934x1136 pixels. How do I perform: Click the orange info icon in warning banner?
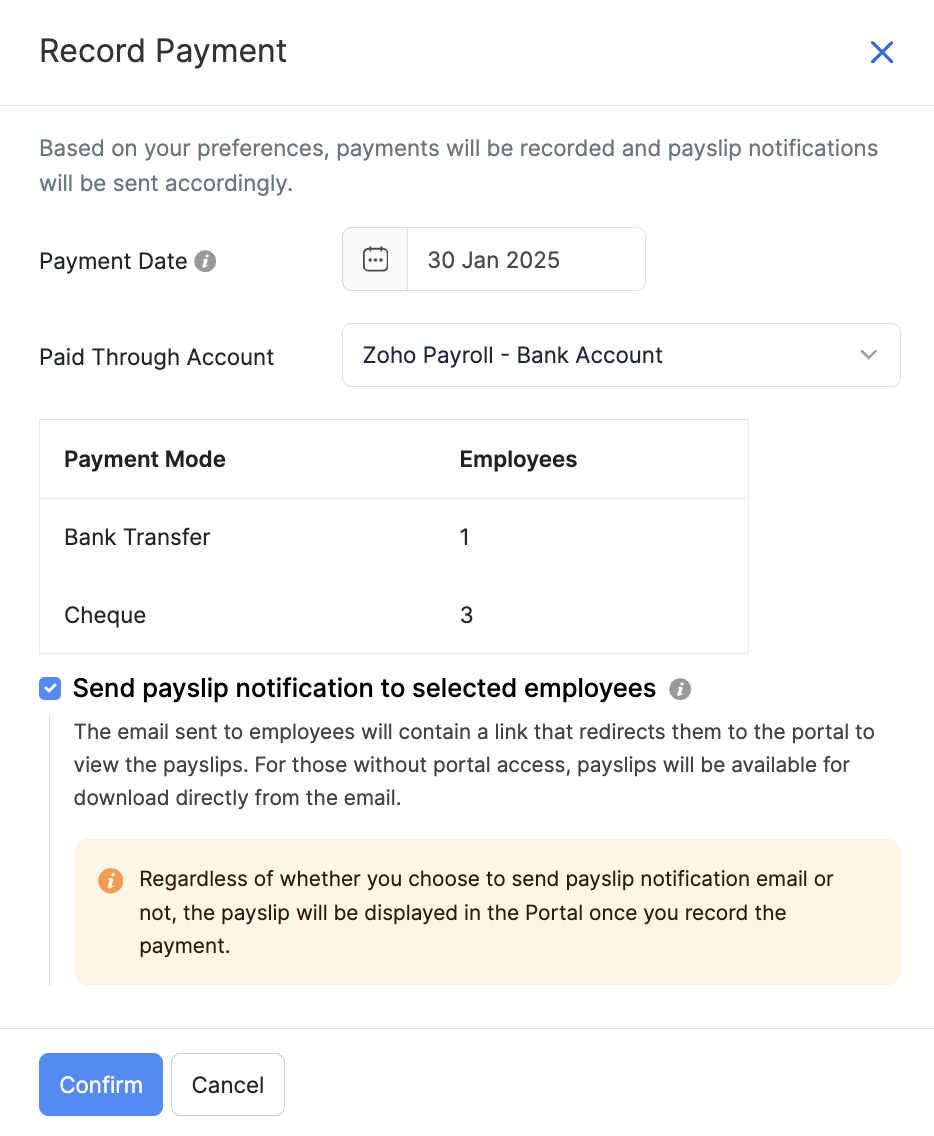click(111, 881)
